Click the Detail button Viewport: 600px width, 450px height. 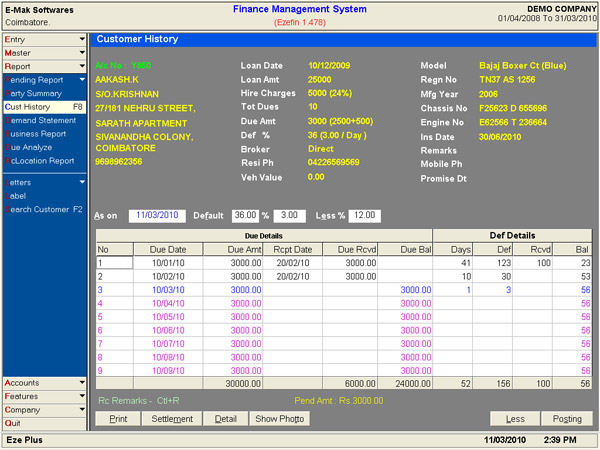(x=226, y=419)
